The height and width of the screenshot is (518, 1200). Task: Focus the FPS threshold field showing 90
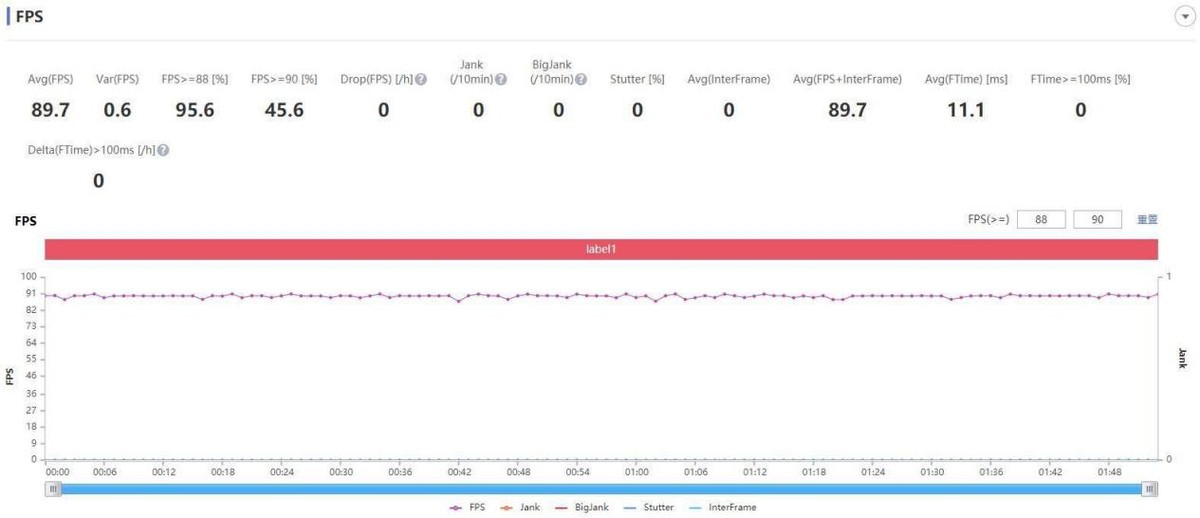[x=1097, y=219]
